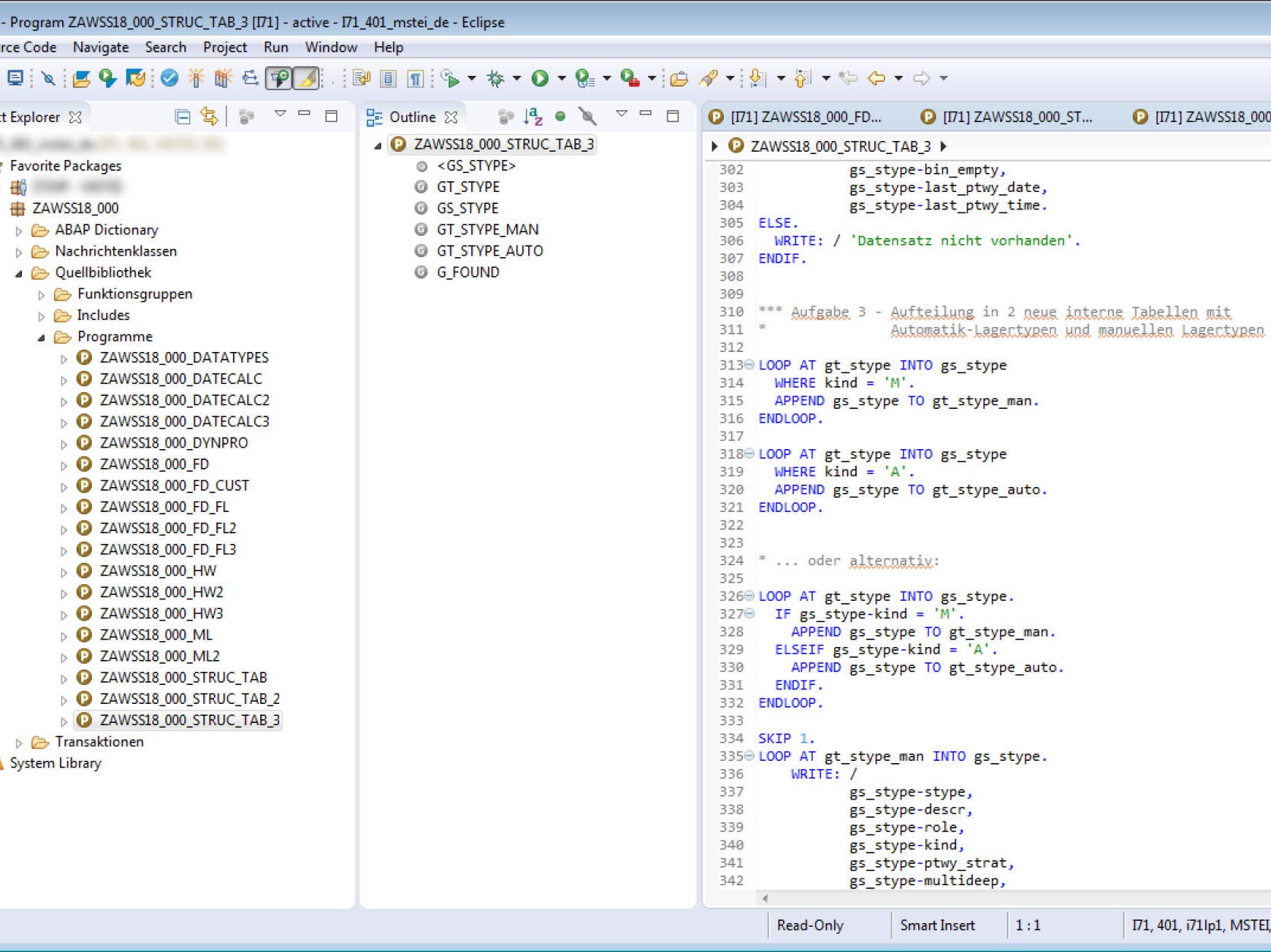Screen dimensions: 1271x952
Task: Select ZAWSS18_000_DYNPRO program in tree
Action: point(174,443)
